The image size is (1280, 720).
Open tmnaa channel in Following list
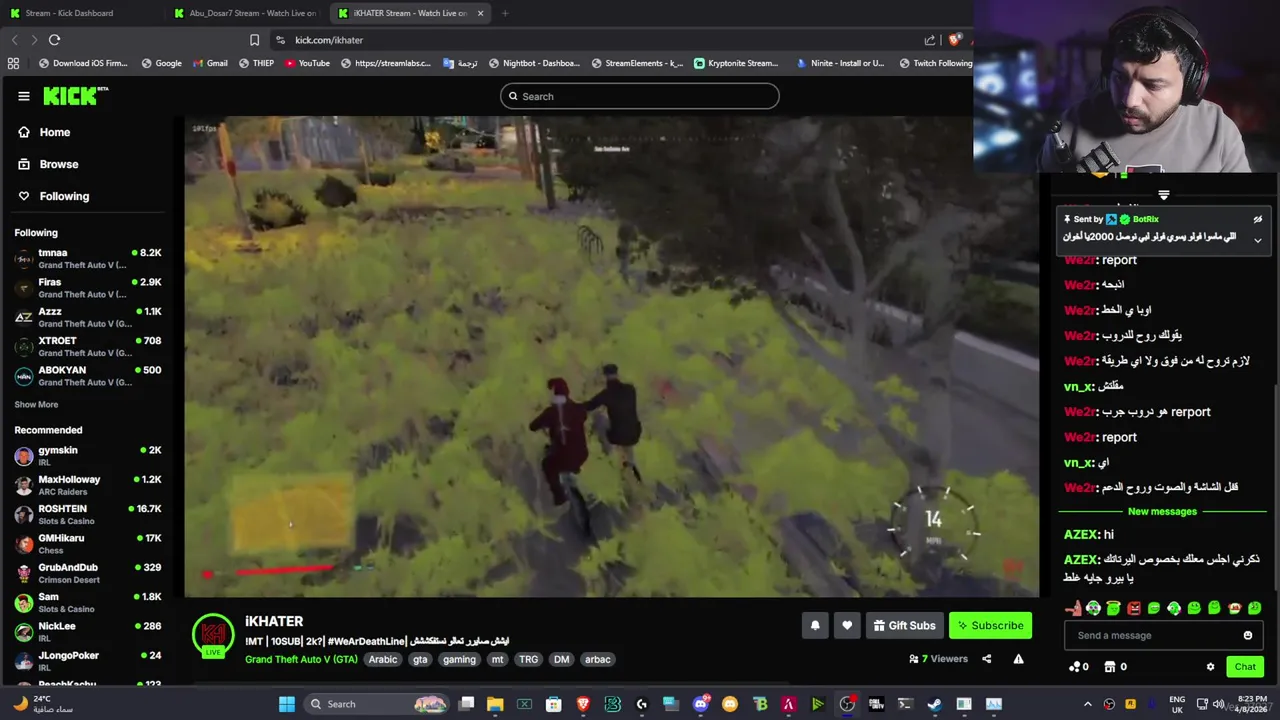pyautogui.click(x=88, y=259)
